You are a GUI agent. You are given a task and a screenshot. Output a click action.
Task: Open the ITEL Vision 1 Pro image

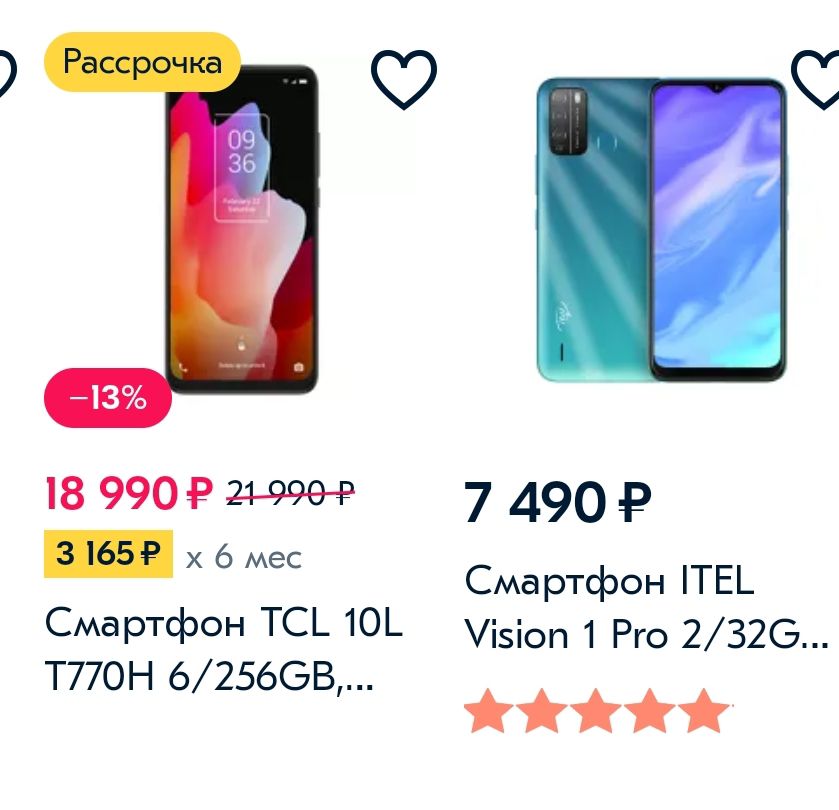click(x=661, y=230)
